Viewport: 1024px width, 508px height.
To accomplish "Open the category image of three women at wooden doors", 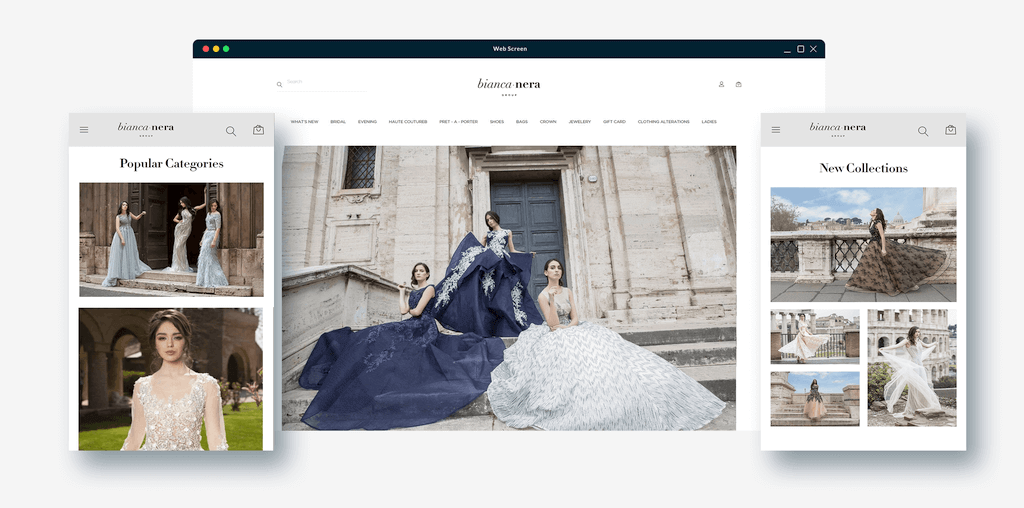I will [x=171, y=240].
